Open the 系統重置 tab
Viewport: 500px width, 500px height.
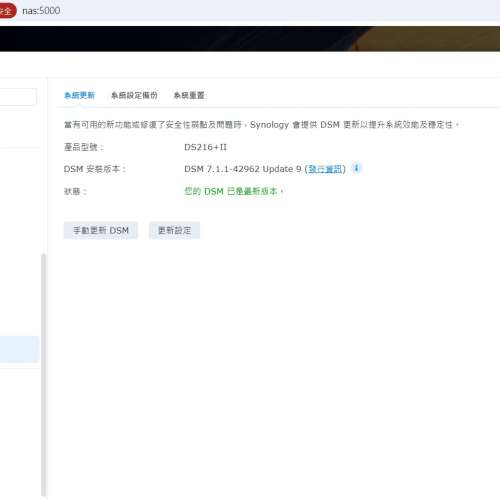tap(189, 95)
